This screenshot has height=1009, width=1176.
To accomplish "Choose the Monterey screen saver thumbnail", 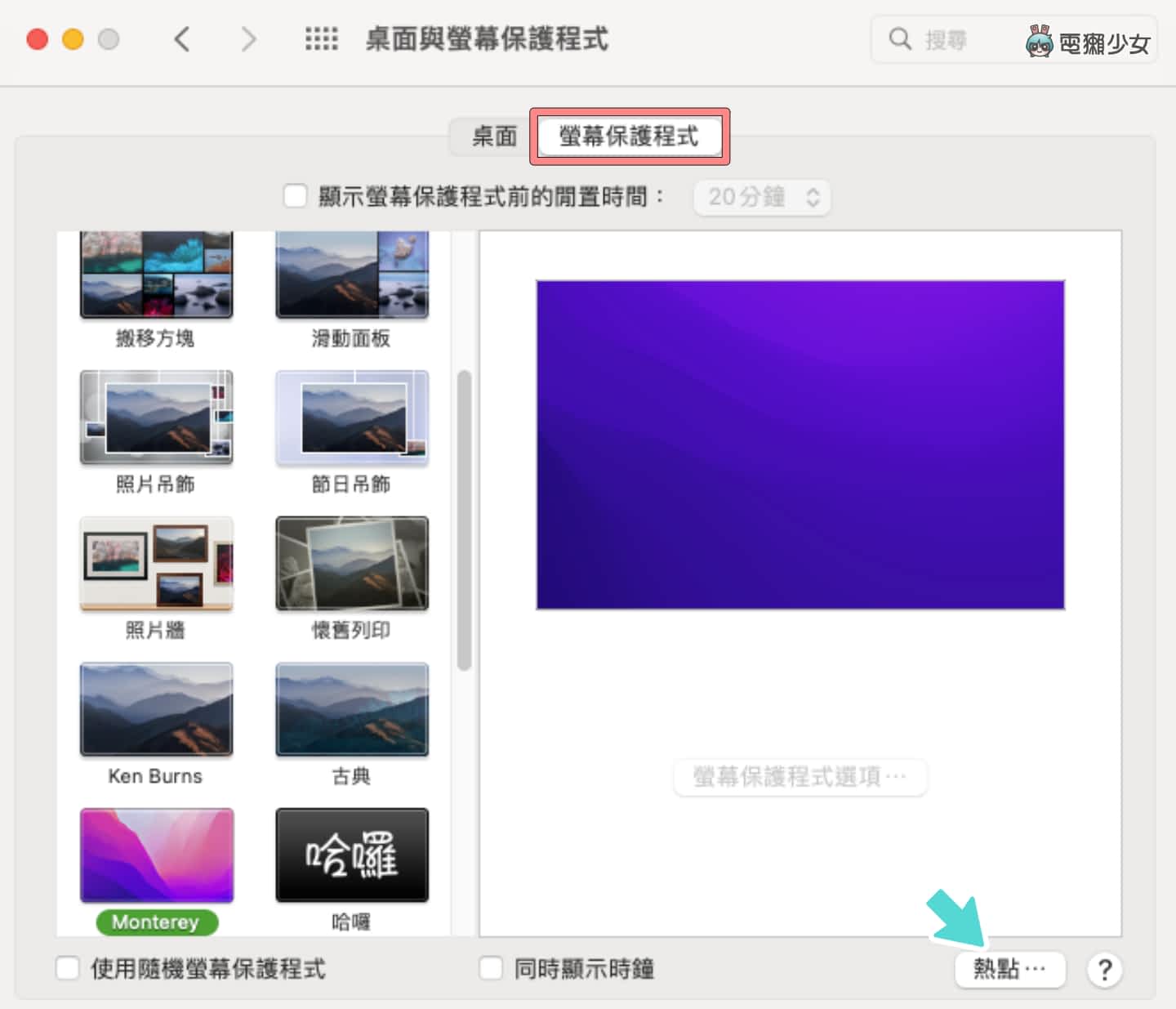I will tap(156, 855).
